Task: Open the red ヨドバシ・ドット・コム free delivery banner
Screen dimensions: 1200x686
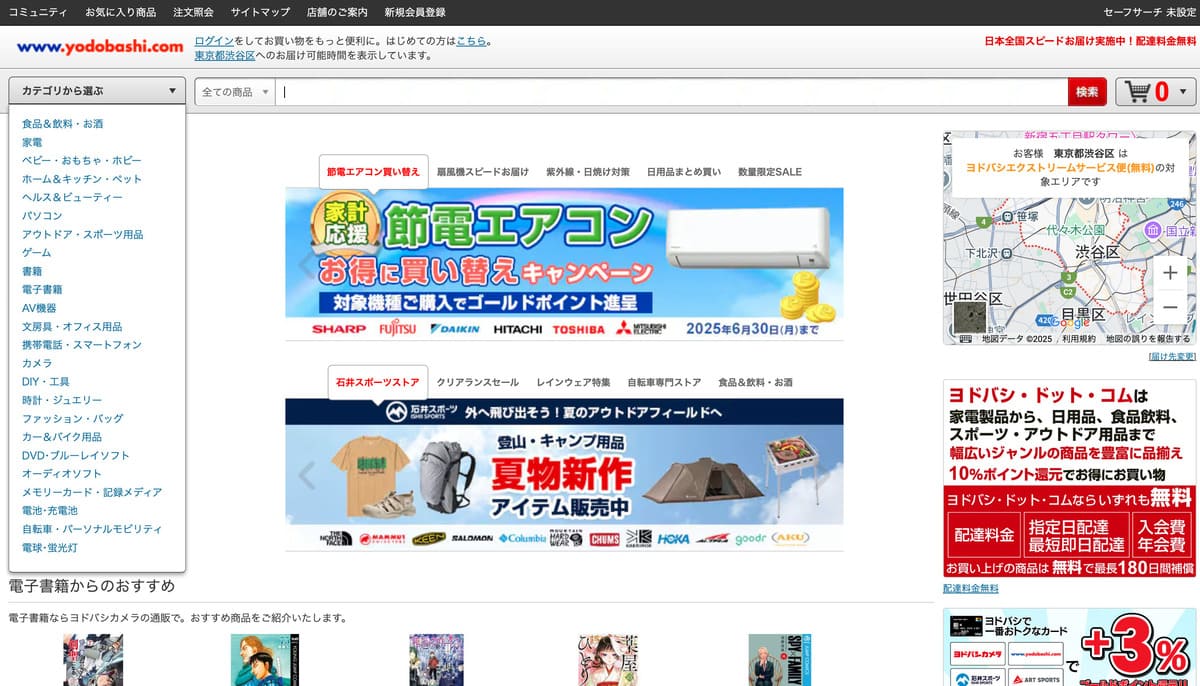Action: click(x=1069, y=478)
